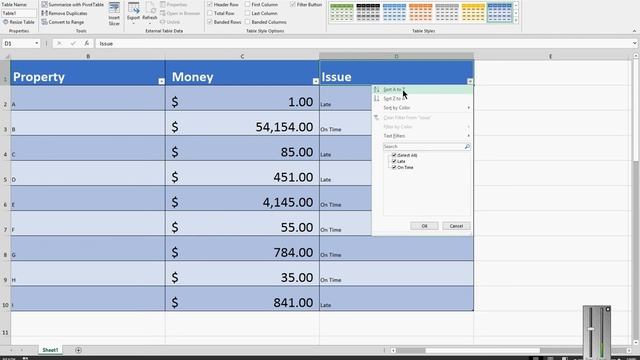Click the Insert Function fx icon

click(87, 43)
